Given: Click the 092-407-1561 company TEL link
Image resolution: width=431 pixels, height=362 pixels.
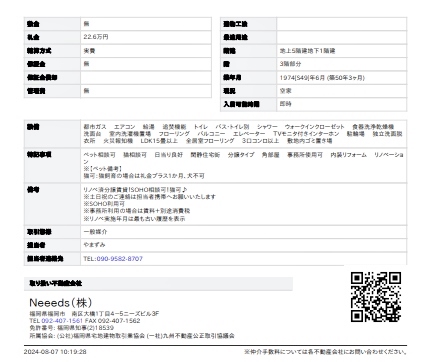Looking at the screenshot, I should (62, 321).
